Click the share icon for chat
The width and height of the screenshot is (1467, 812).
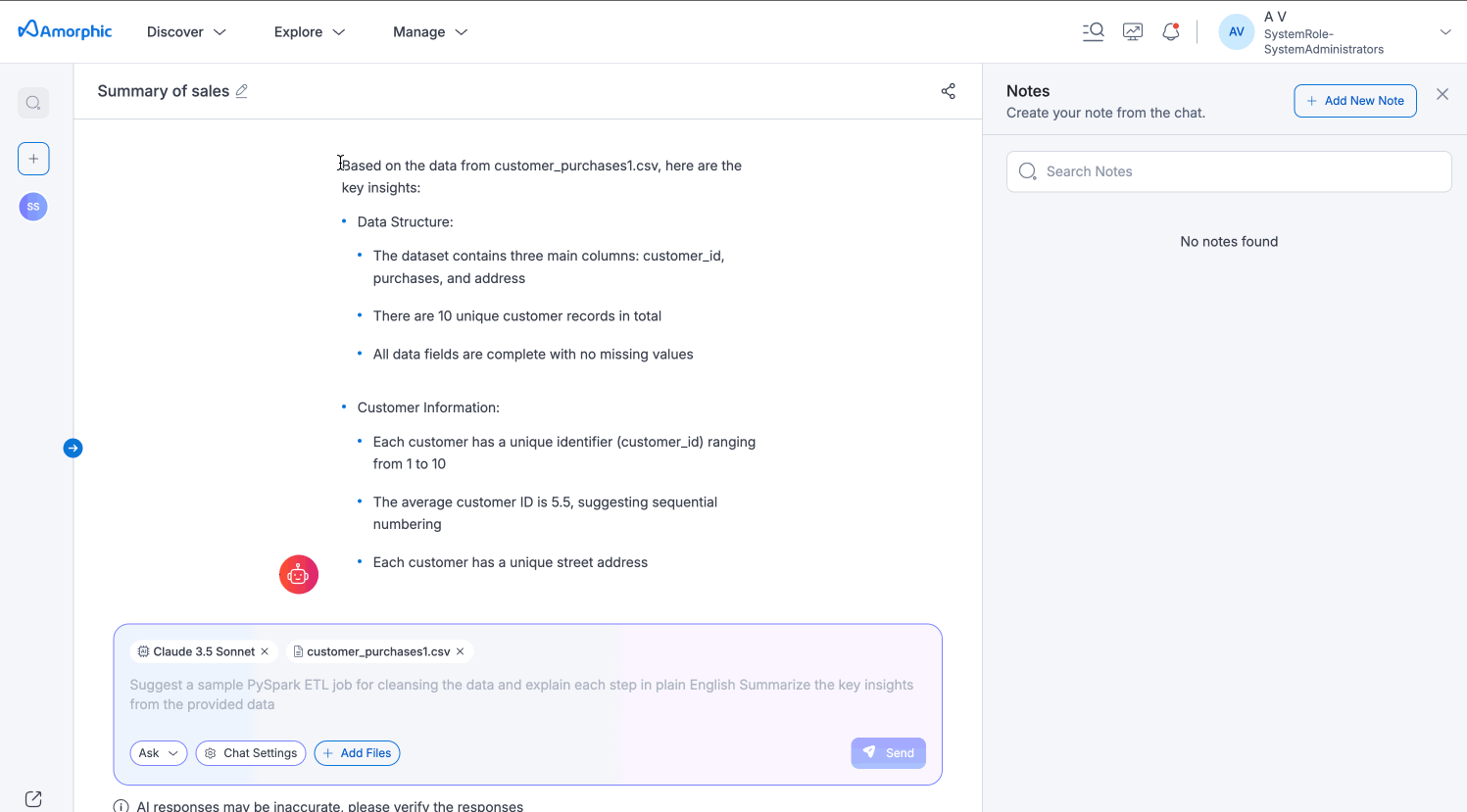(948, 91)
